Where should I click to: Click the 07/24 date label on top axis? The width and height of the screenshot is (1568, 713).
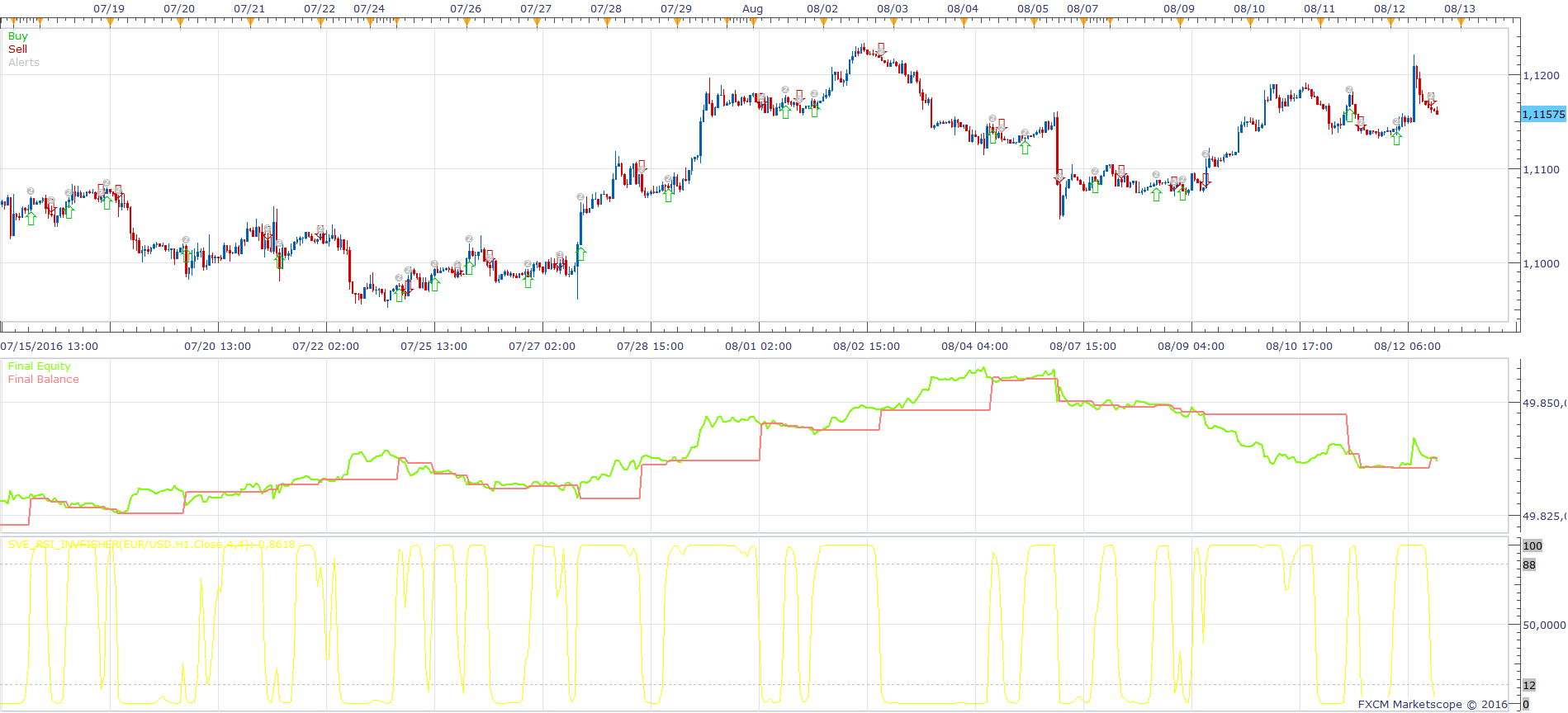(x=369, y=9)
